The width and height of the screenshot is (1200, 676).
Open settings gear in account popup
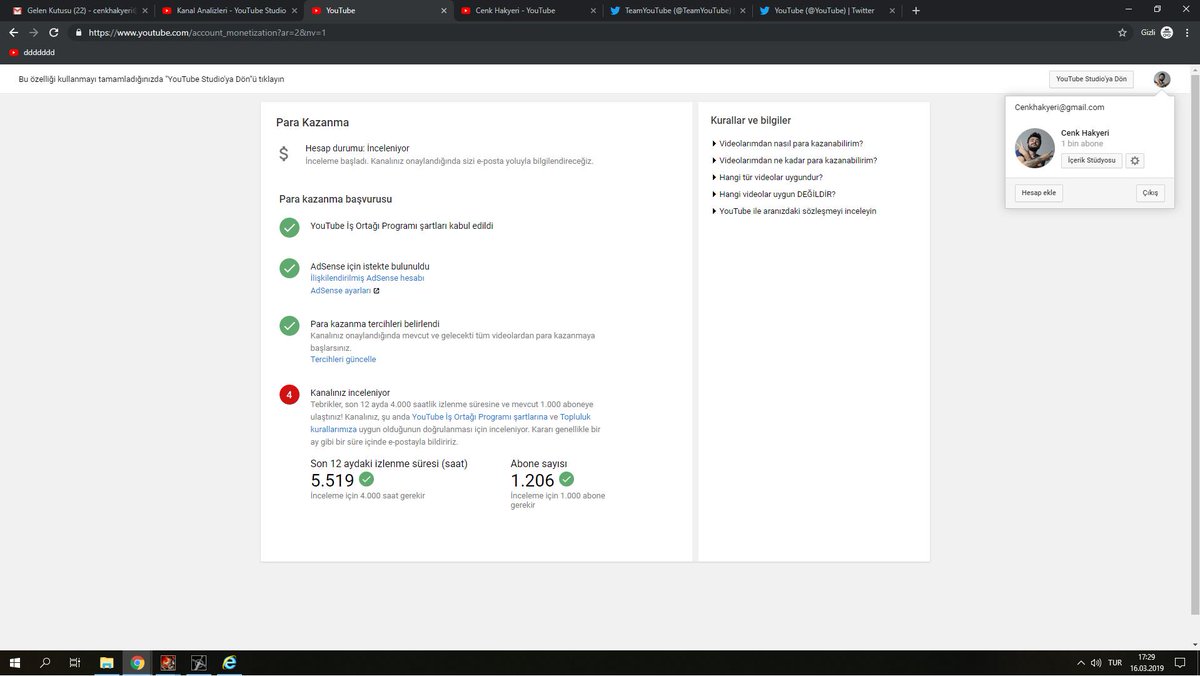1135,160
